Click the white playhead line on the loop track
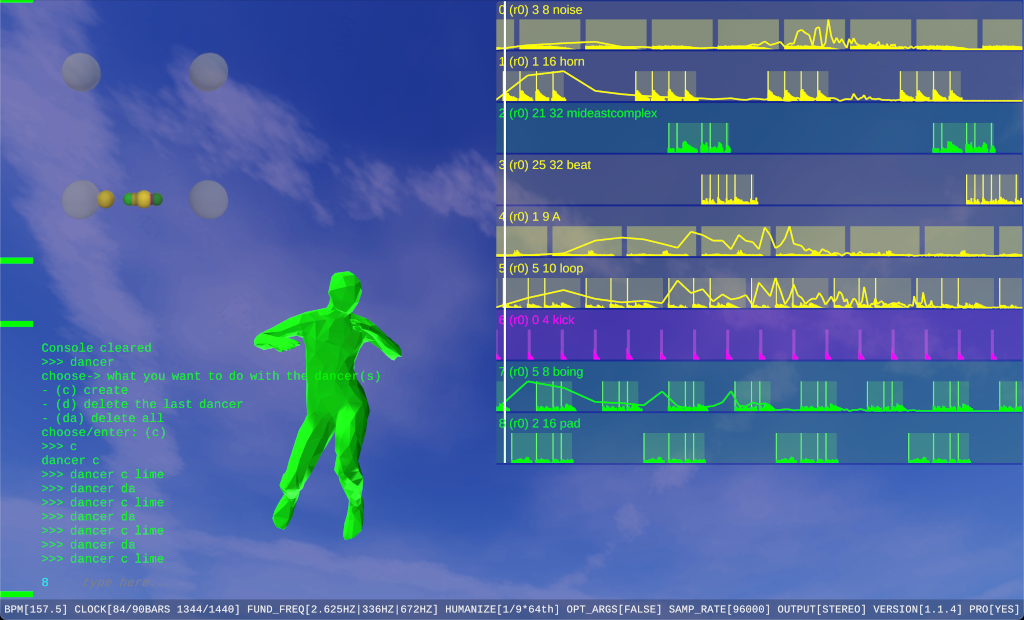This screenshot has height=620, width=1024. pos(505,291)
